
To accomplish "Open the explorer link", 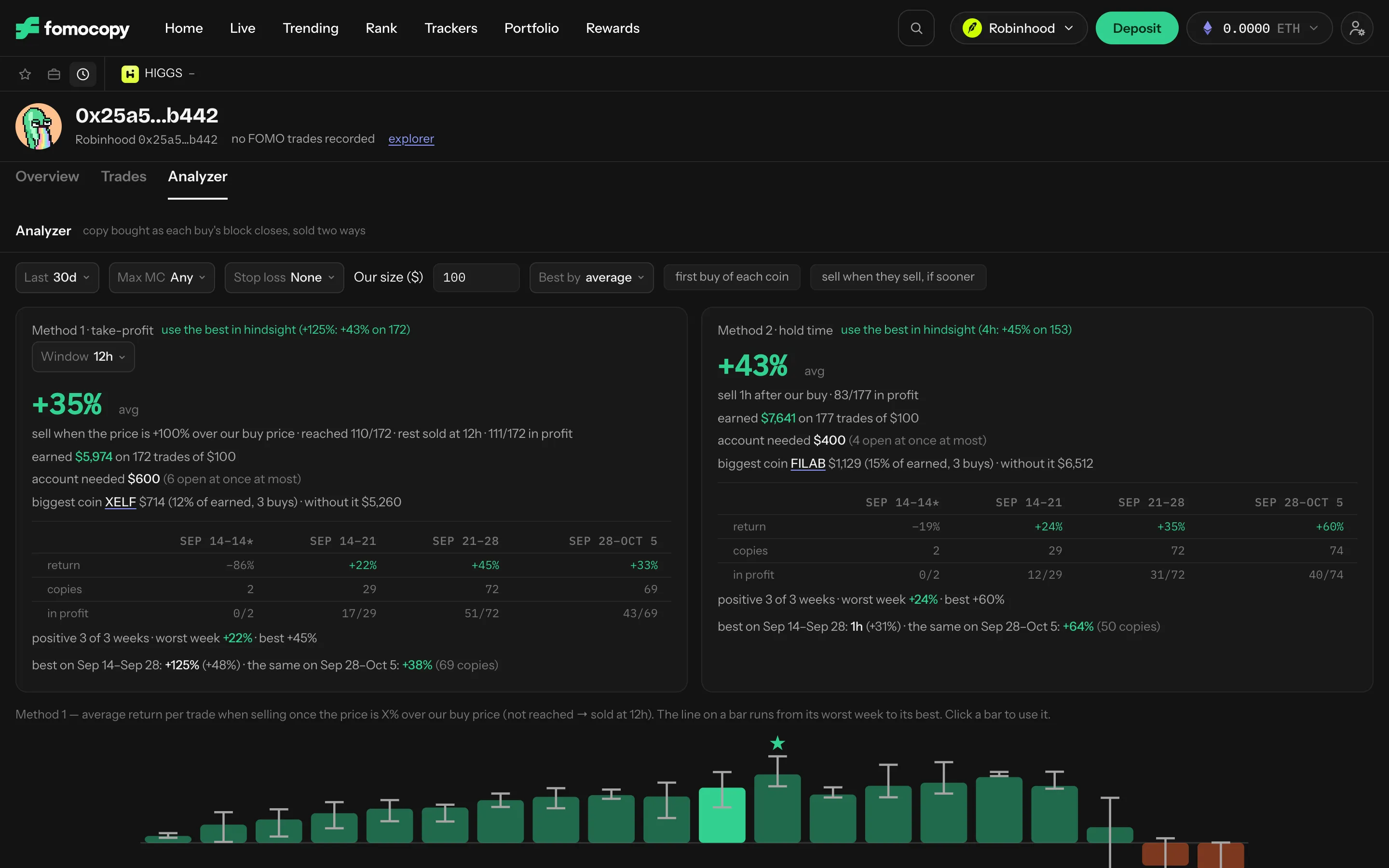I will 411,139.
